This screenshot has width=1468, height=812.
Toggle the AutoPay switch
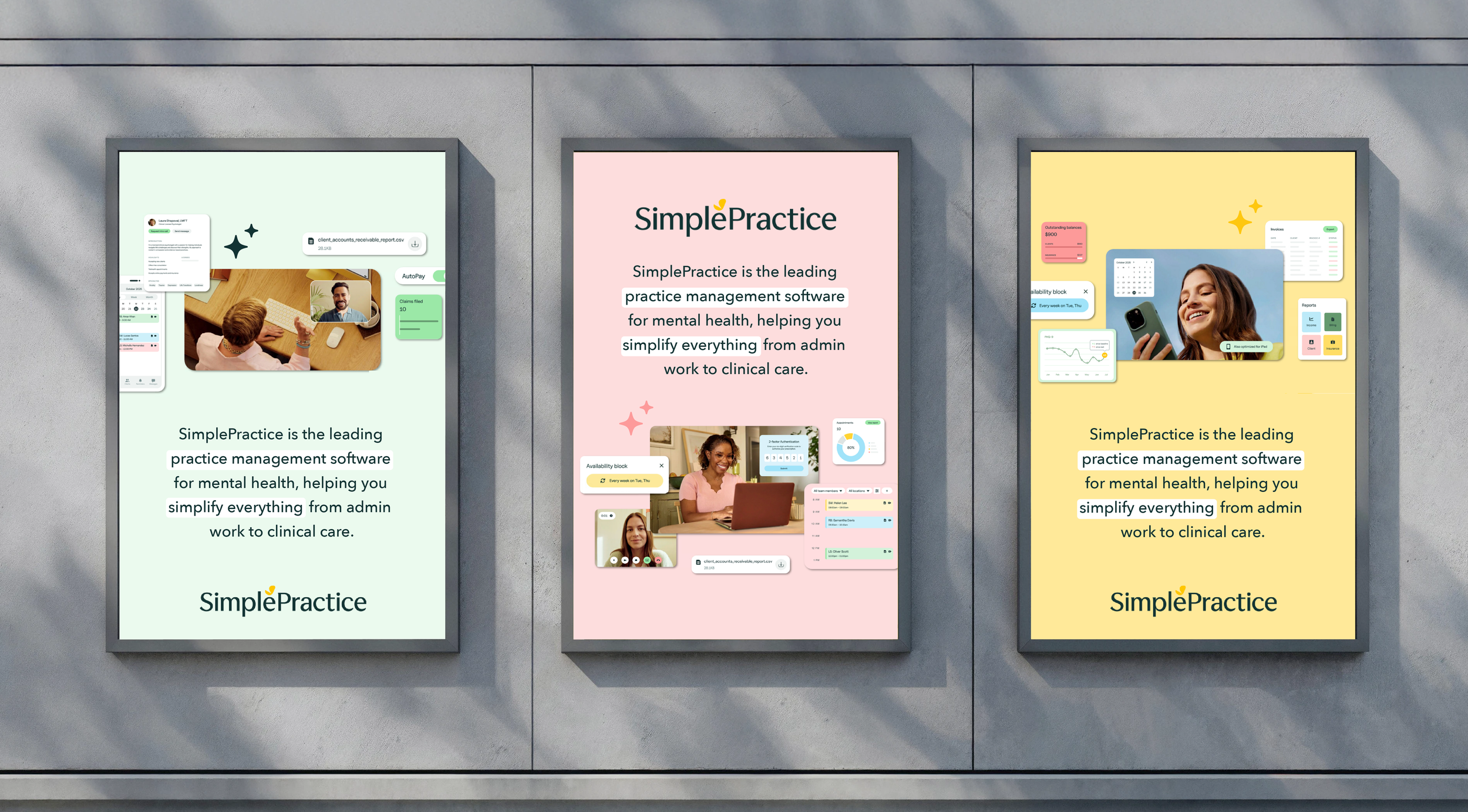439,276
